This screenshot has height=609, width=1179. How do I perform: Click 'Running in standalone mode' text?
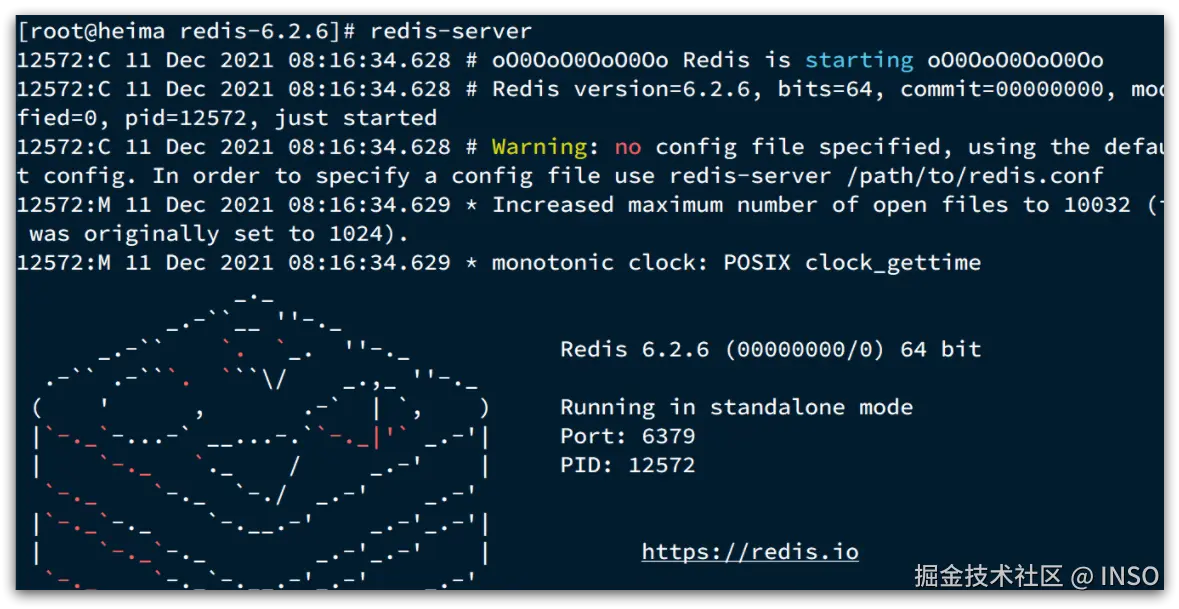click(x=736, y=407)
